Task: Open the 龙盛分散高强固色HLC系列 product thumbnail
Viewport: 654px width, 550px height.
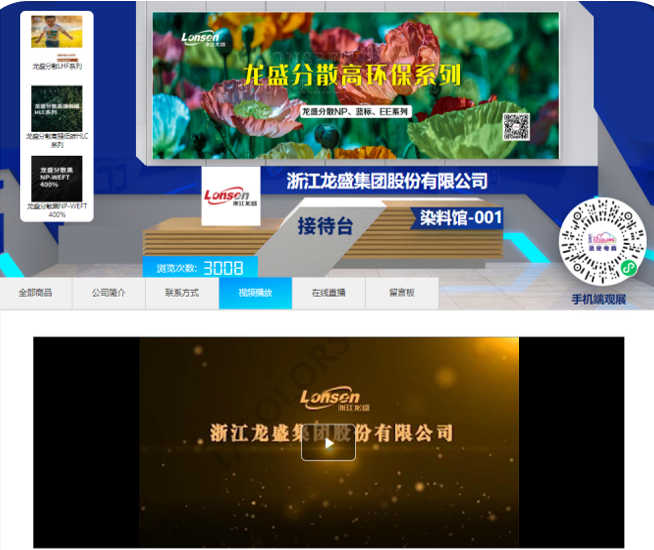Action: pyautogui.click(x=57, y=108)
